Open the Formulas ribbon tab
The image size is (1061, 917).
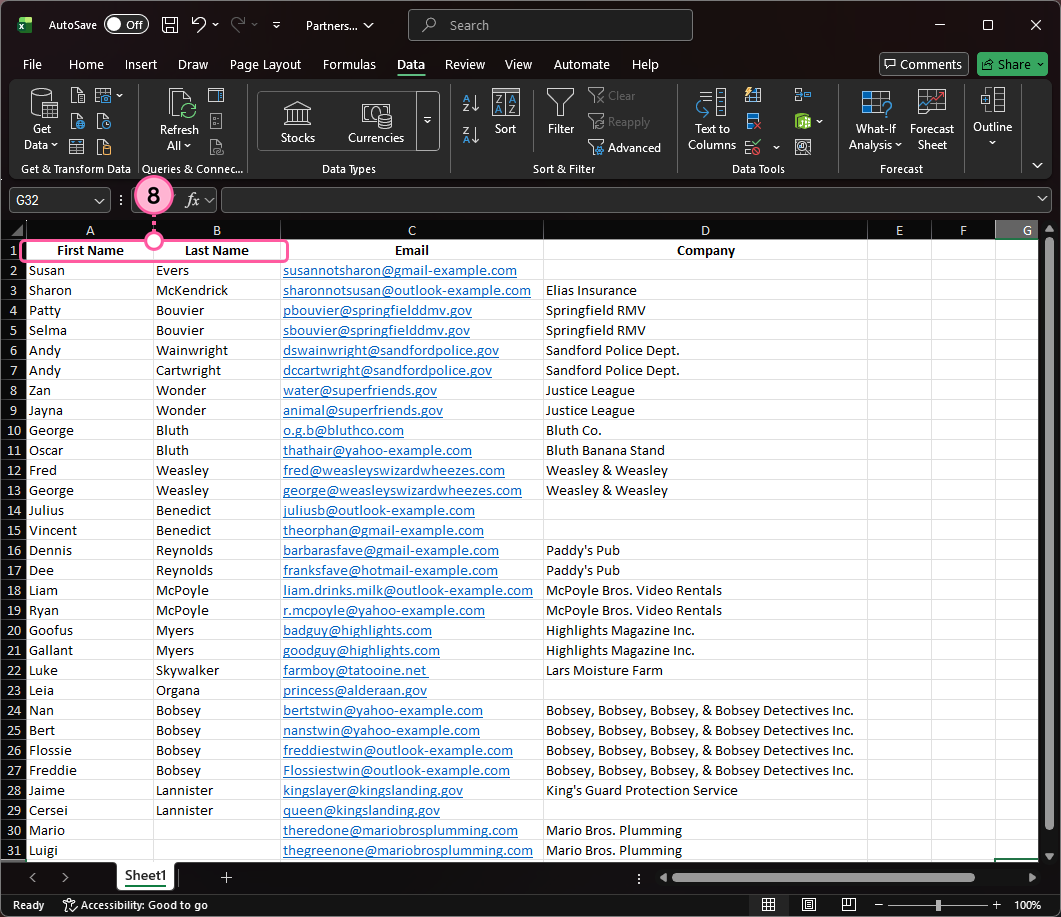tap(349, 64)
